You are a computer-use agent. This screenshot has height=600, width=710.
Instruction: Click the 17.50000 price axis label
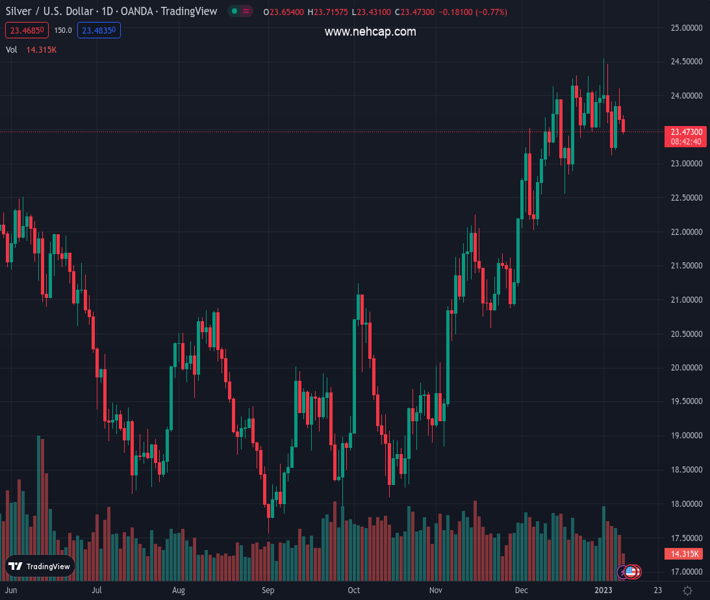point(686,538)
